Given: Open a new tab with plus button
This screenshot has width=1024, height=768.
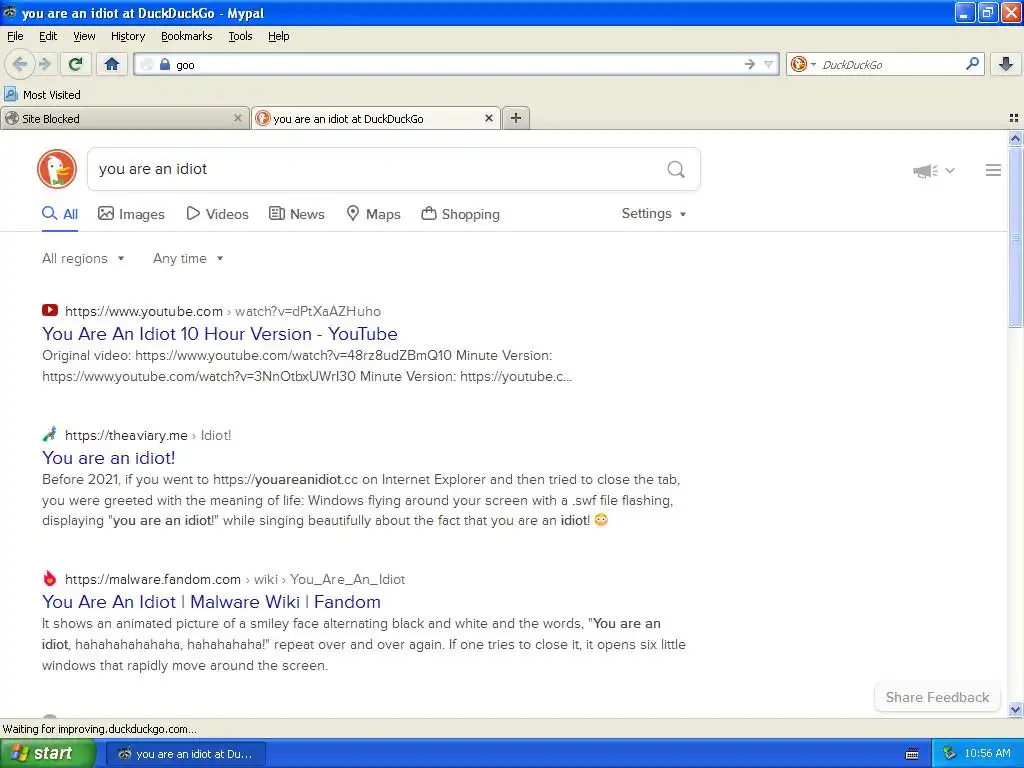Looking at the screenshot, I should [516, 118].
